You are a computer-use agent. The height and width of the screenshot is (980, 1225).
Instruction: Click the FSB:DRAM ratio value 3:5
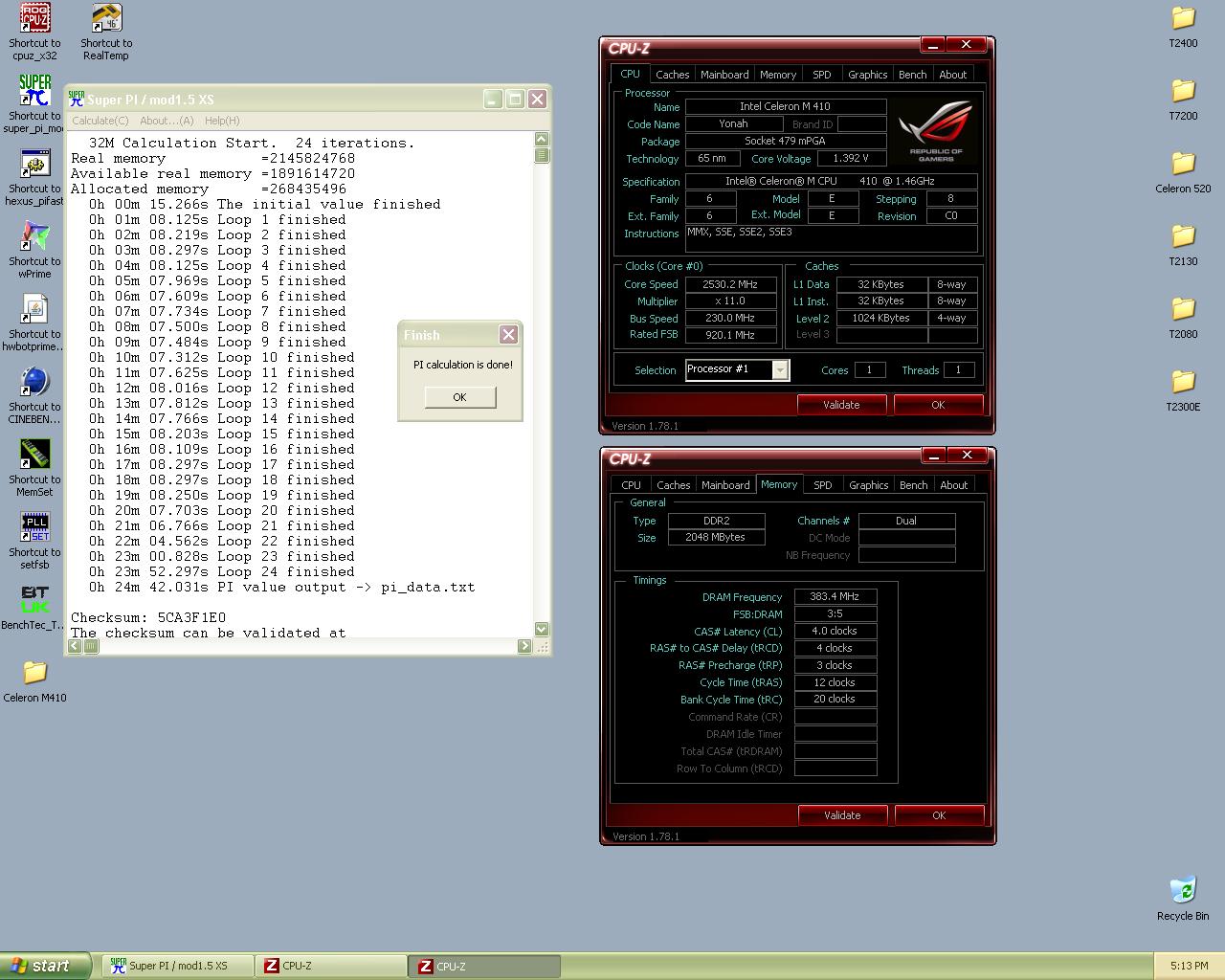[x=835, y=613]
